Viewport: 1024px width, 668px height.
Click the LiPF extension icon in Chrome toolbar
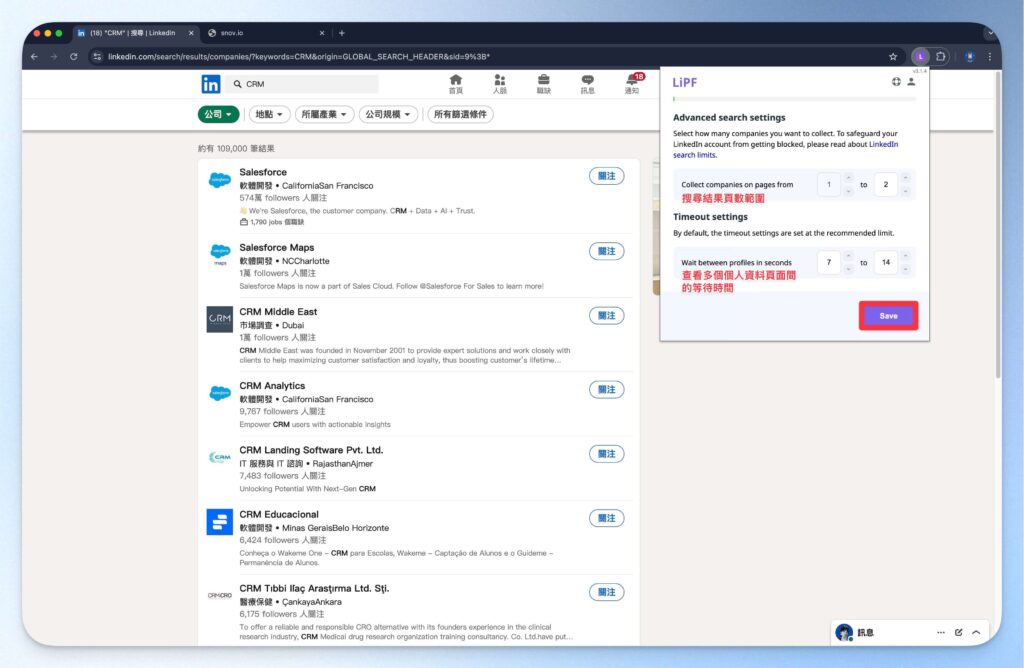pyautogui.click(x=920, y=57)
